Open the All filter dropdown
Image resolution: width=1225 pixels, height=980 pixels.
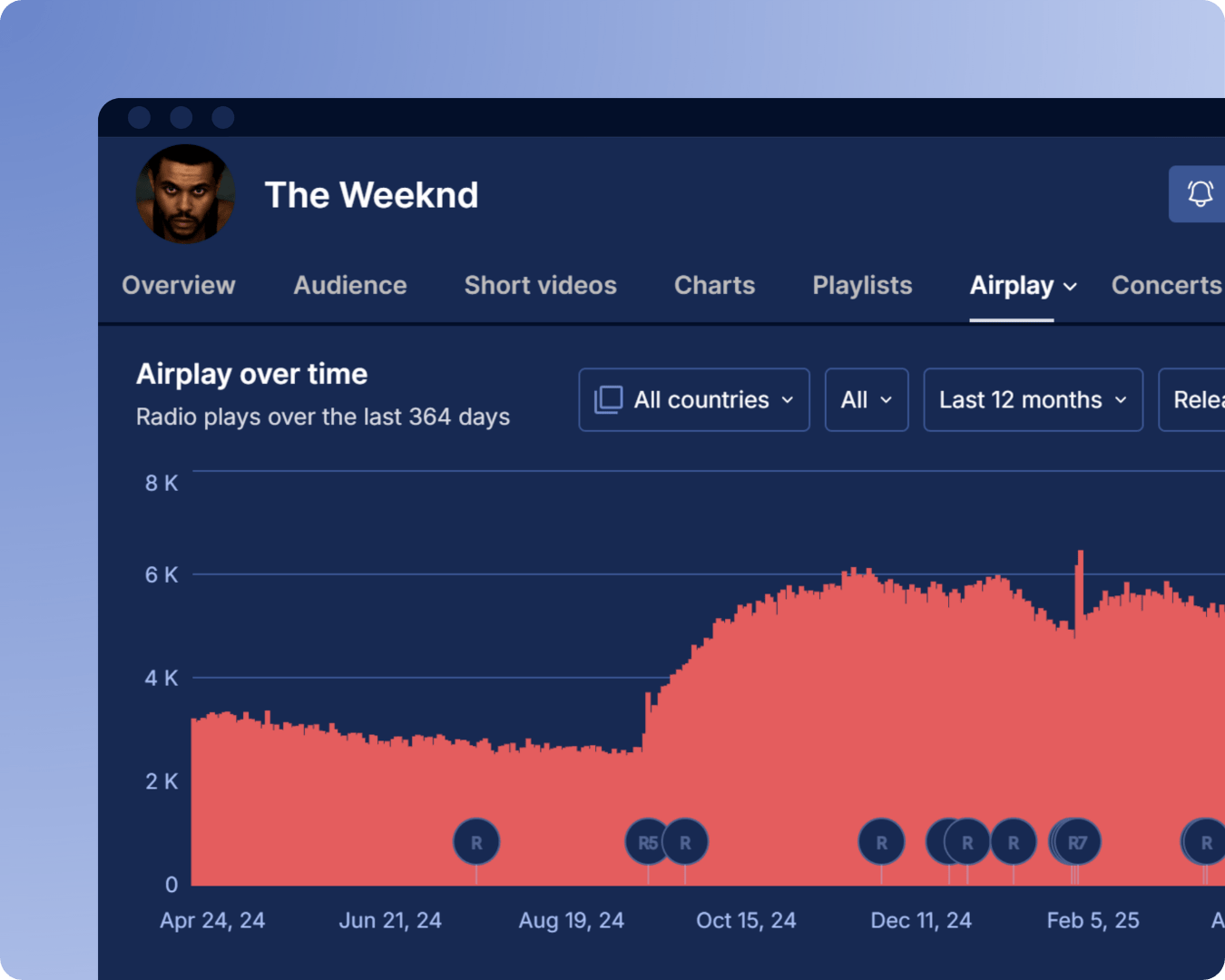(866, 399)
